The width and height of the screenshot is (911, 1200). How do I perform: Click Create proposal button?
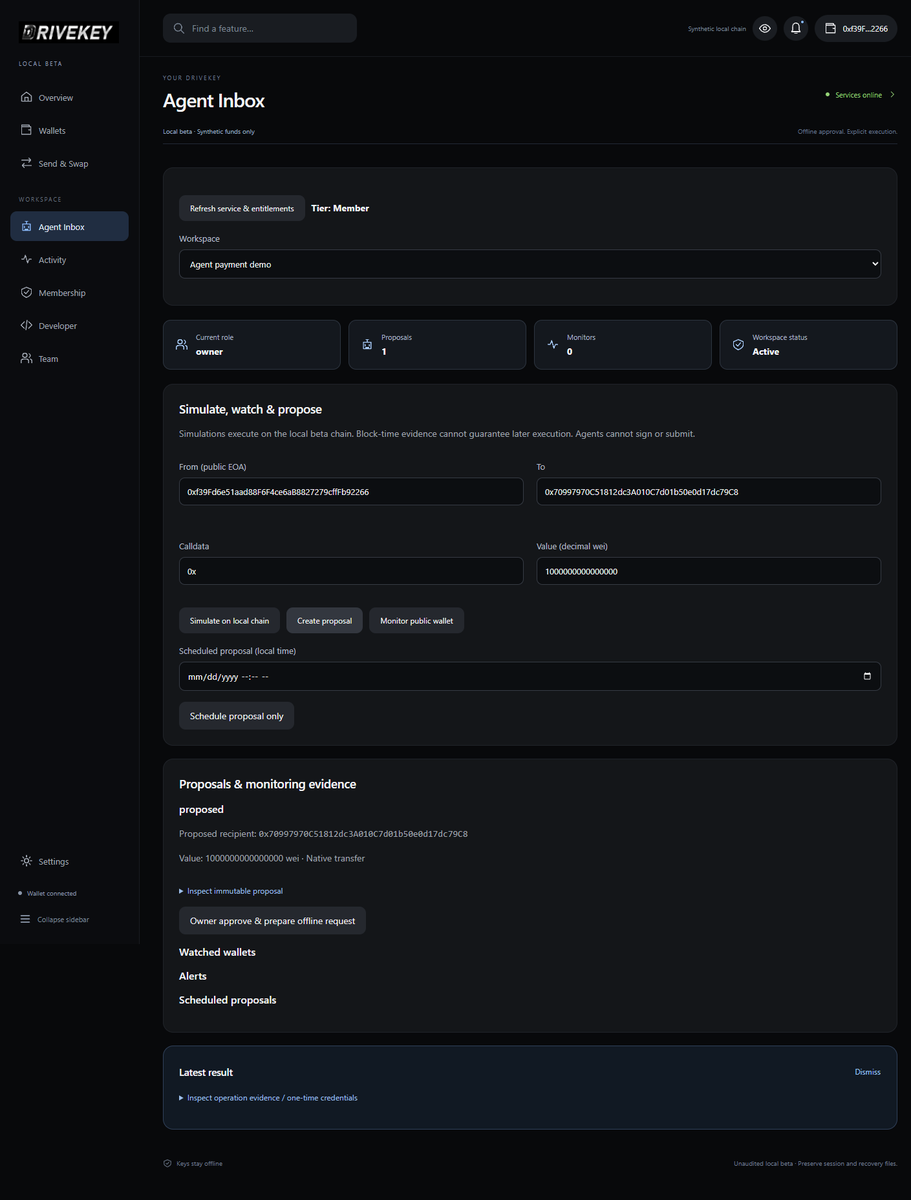coord(324,621)
